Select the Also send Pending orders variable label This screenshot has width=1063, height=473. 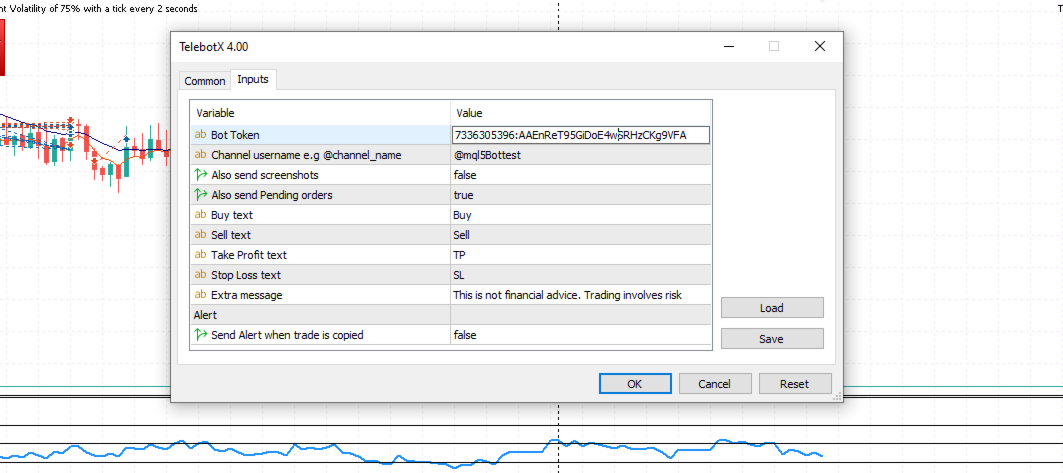(272, 195)
